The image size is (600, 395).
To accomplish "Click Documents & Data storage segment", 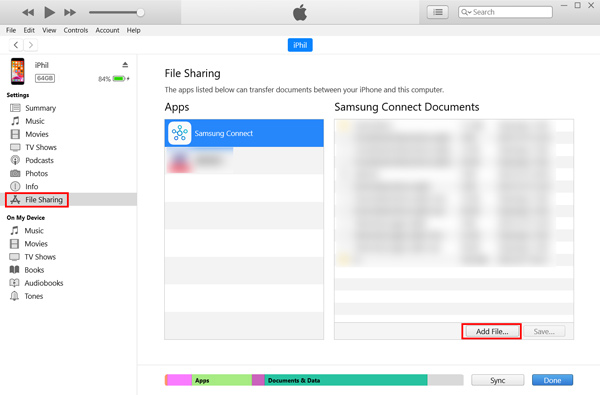I will pos(346,380).
